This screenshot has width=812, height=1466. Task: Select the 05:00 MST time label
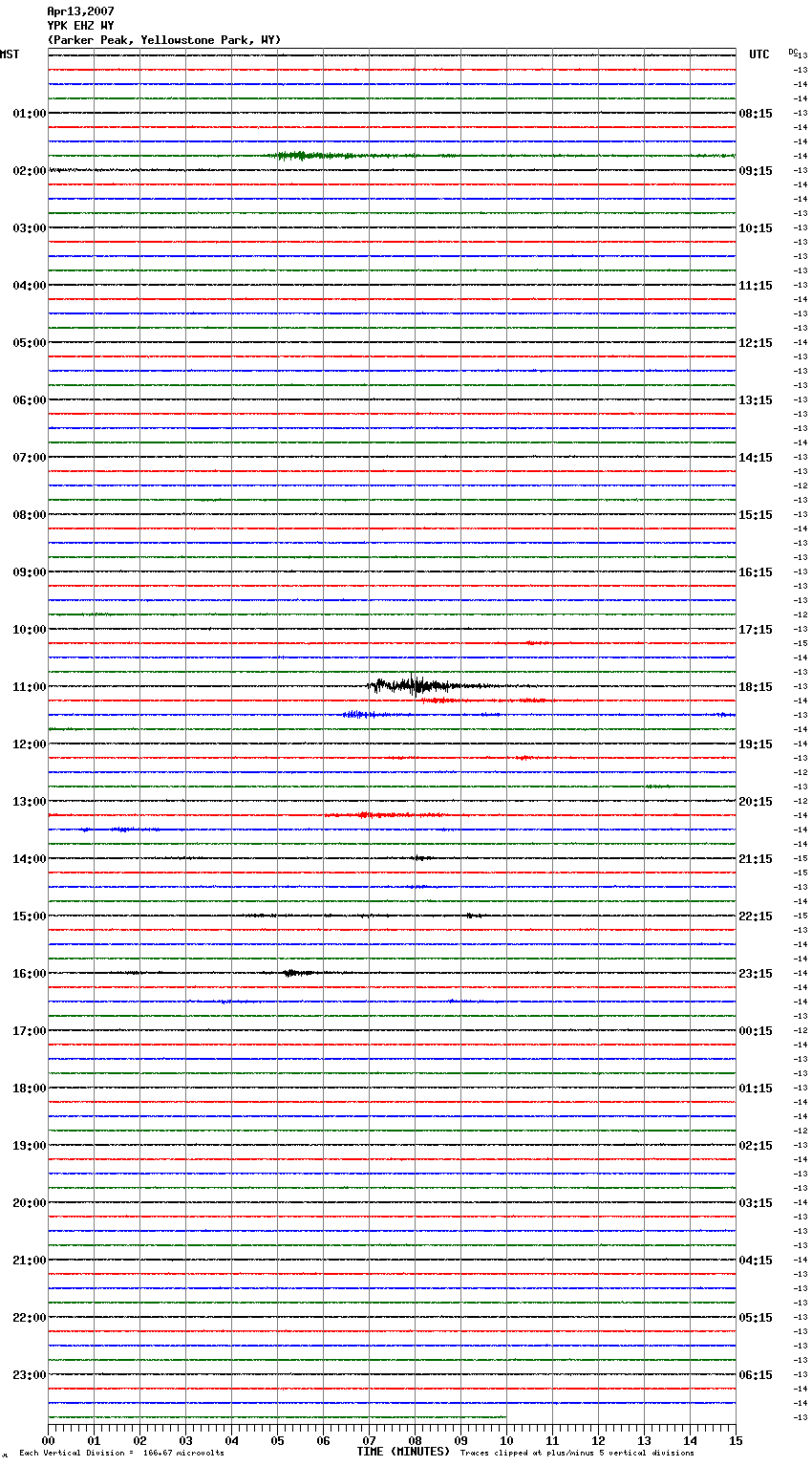click(30, 343)
